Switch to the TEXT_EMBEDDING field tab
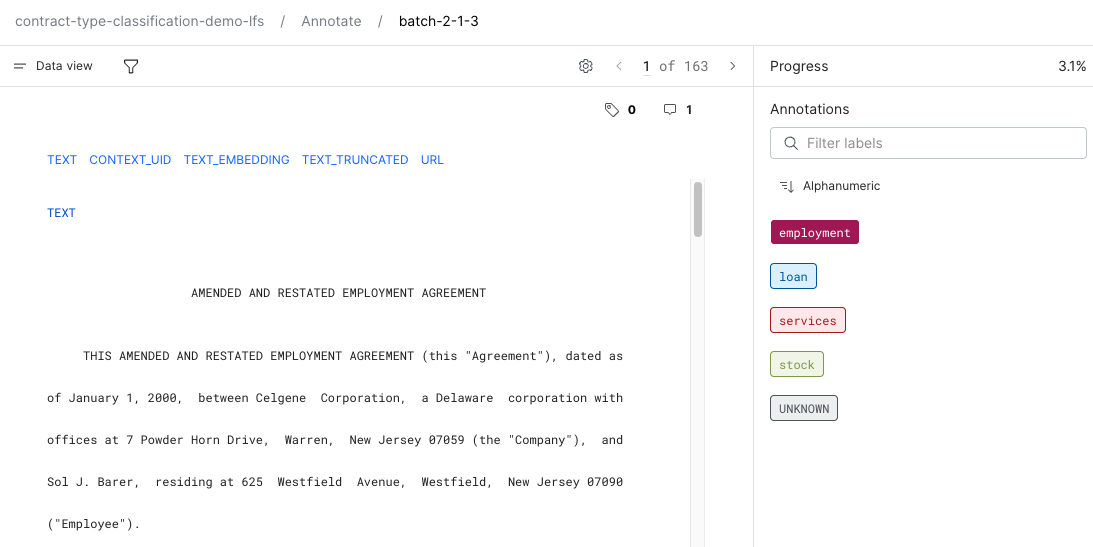 pos(236,160)
